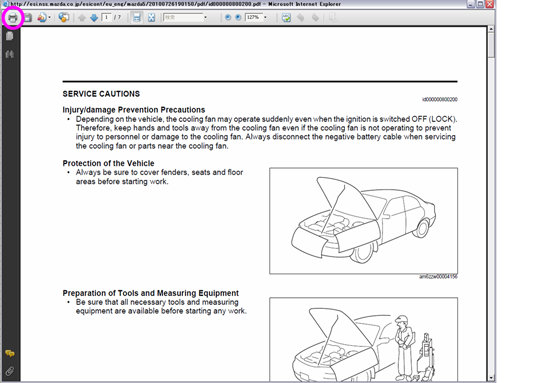Open the search binoculars panel in the sidebar
The height and width of the screenshot is (383, 550).
9,54
